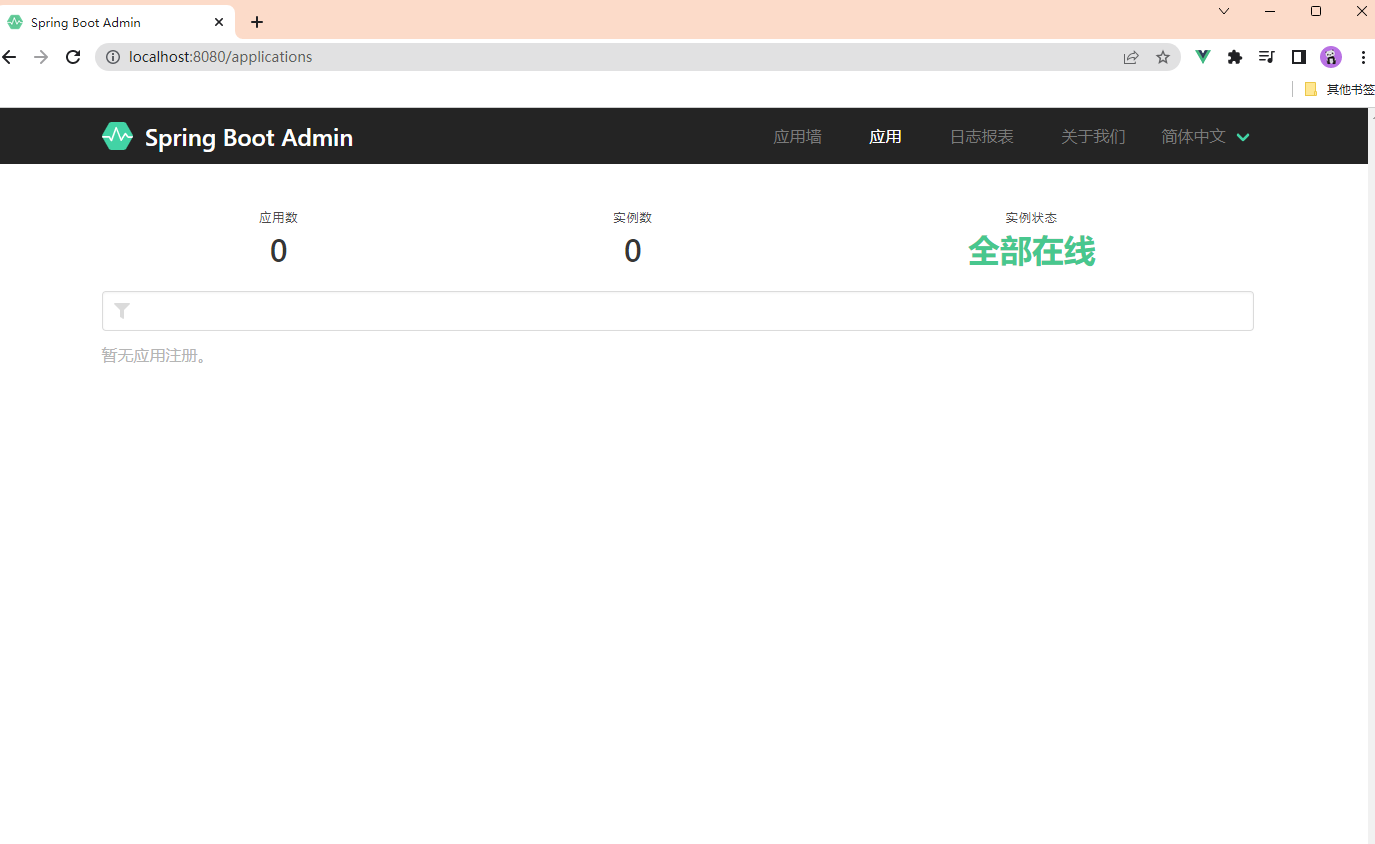Screen dimensions: 1375x844
Task: Click the share page icon in address bar
Action: click(x=1131, y=57)
